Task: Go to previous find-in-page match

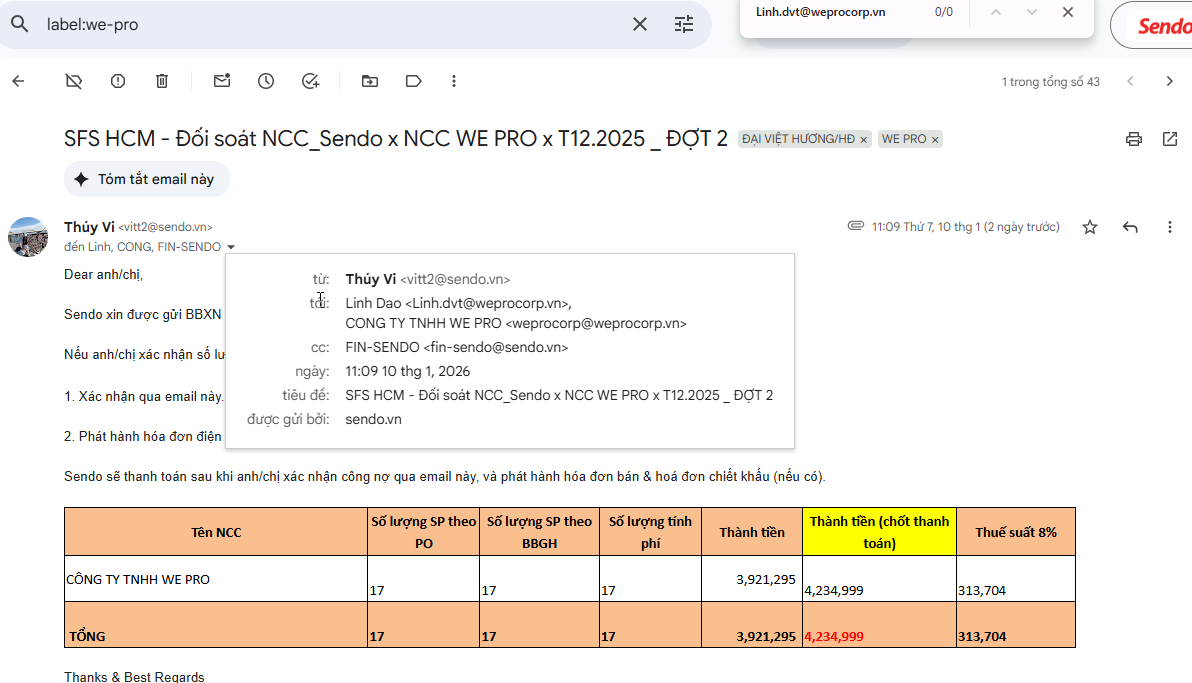Action: pos(996,12)
